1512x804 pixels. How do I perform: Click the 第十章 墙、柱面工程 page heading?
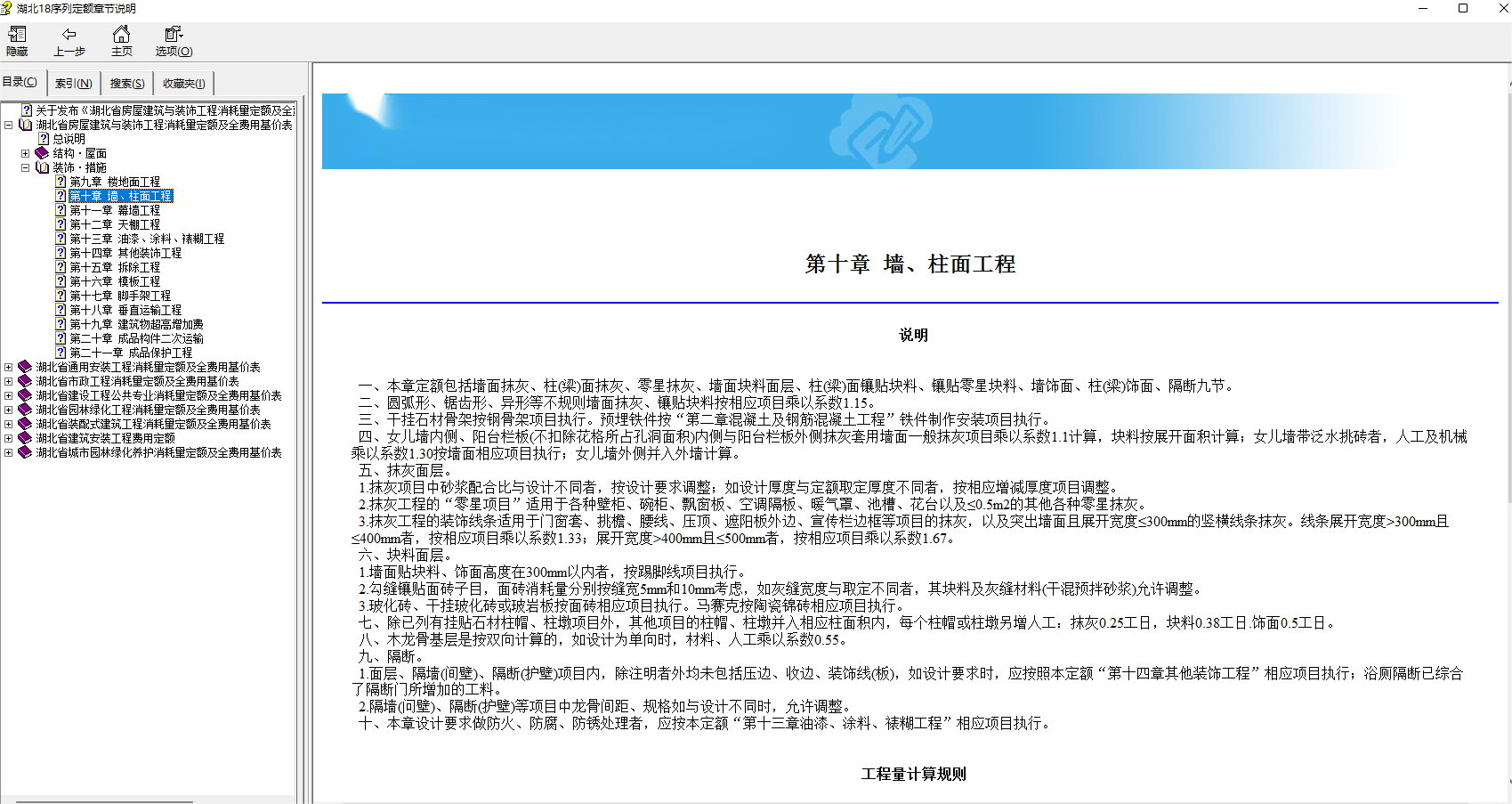point(910,264)
